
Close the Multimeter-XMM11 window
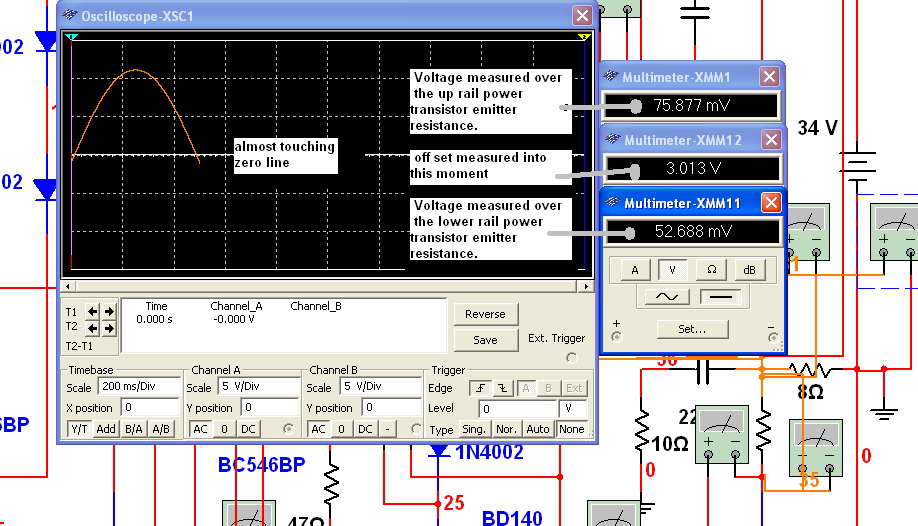771,203
